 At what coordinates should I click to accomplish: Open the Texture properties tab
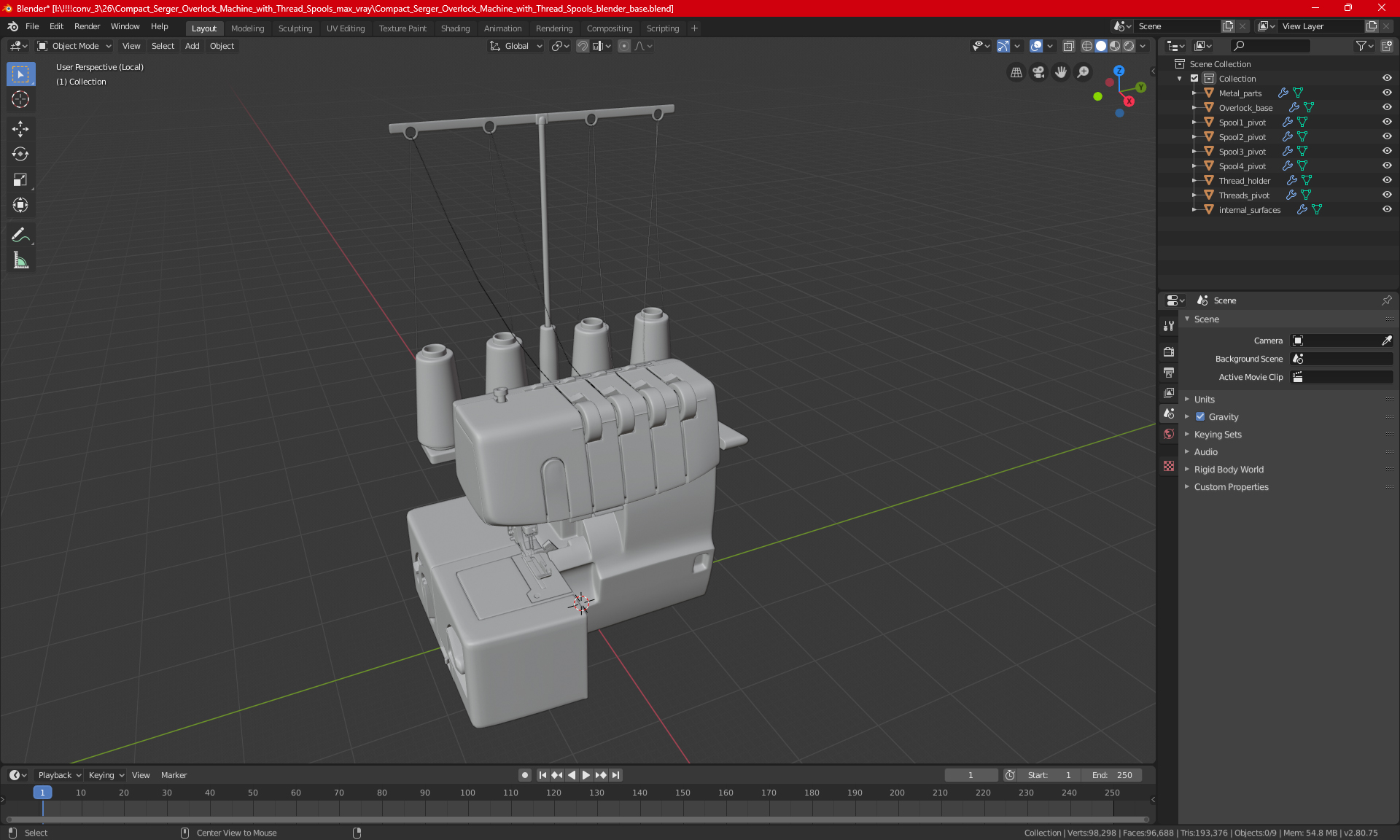click(1169, 466)
